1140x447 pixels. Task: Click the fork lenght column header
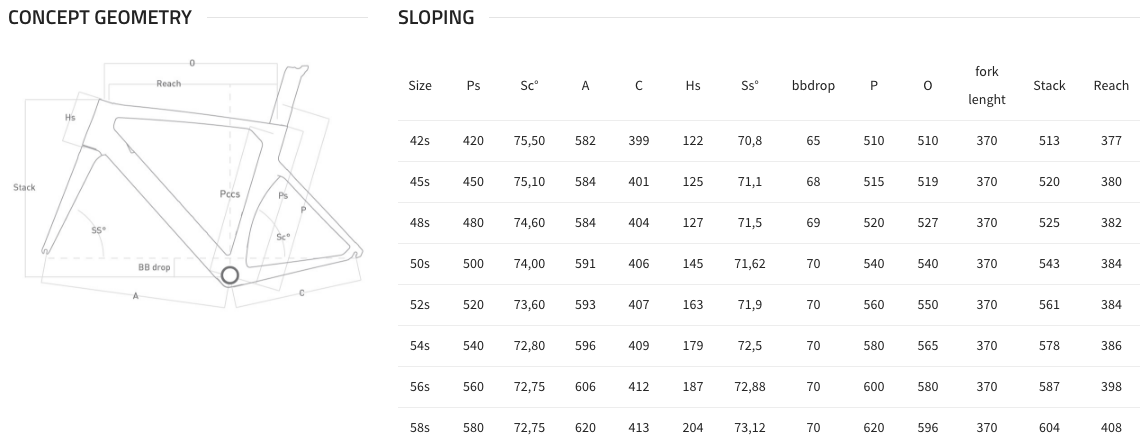coord(987,85)
